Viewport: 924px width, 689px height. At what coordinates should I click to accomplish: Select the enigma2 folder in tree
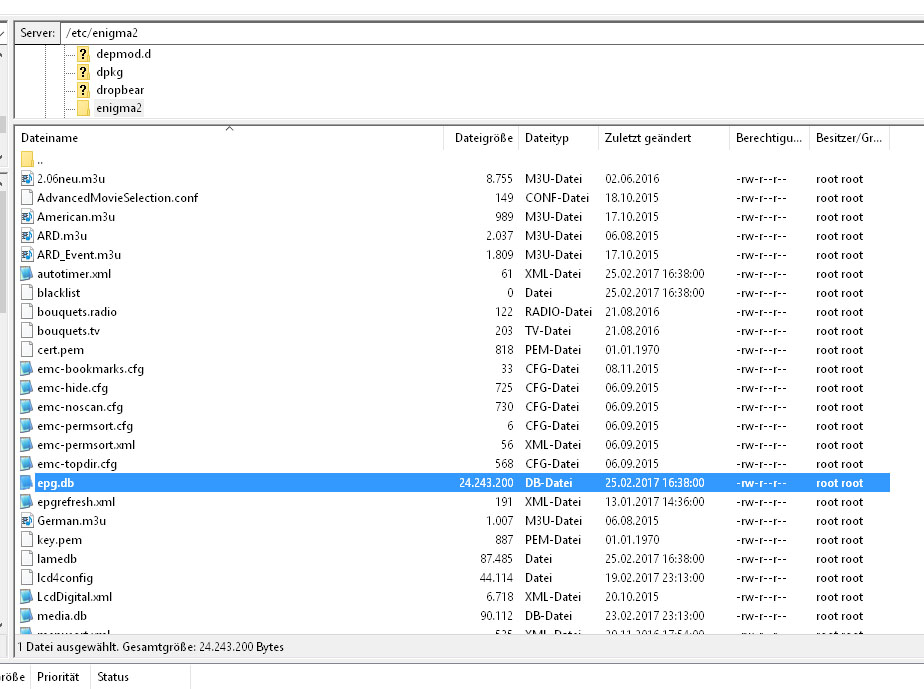point(119,108)
